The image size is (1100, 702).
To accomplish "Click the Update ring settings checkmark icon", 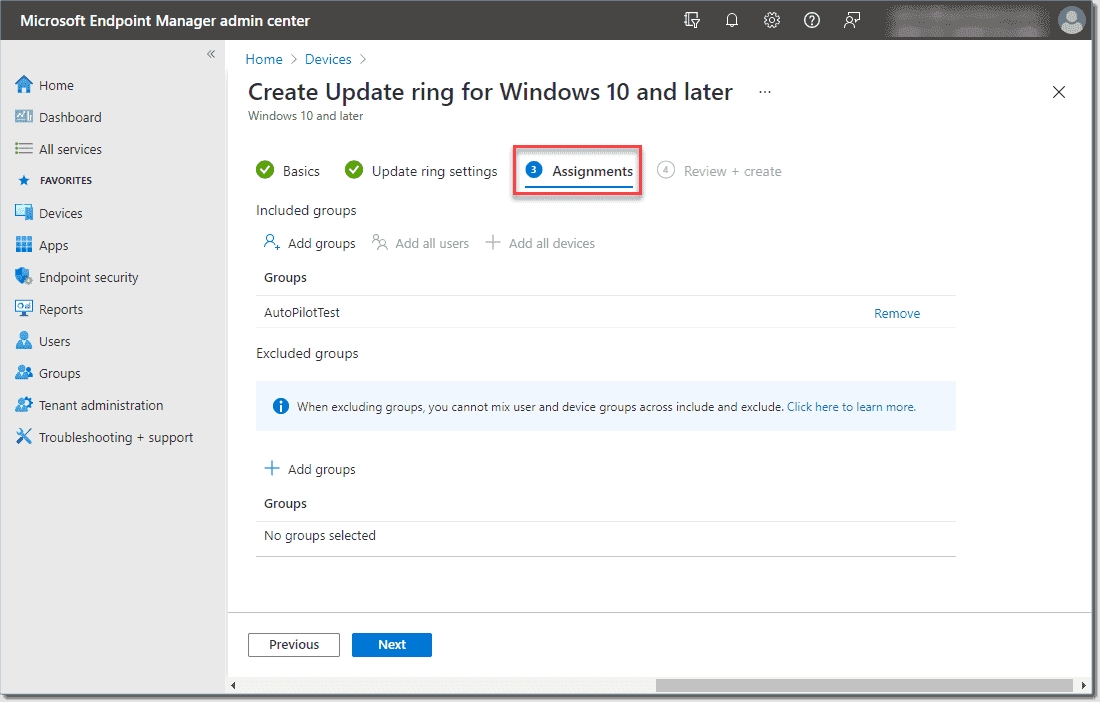I will 354,170.
